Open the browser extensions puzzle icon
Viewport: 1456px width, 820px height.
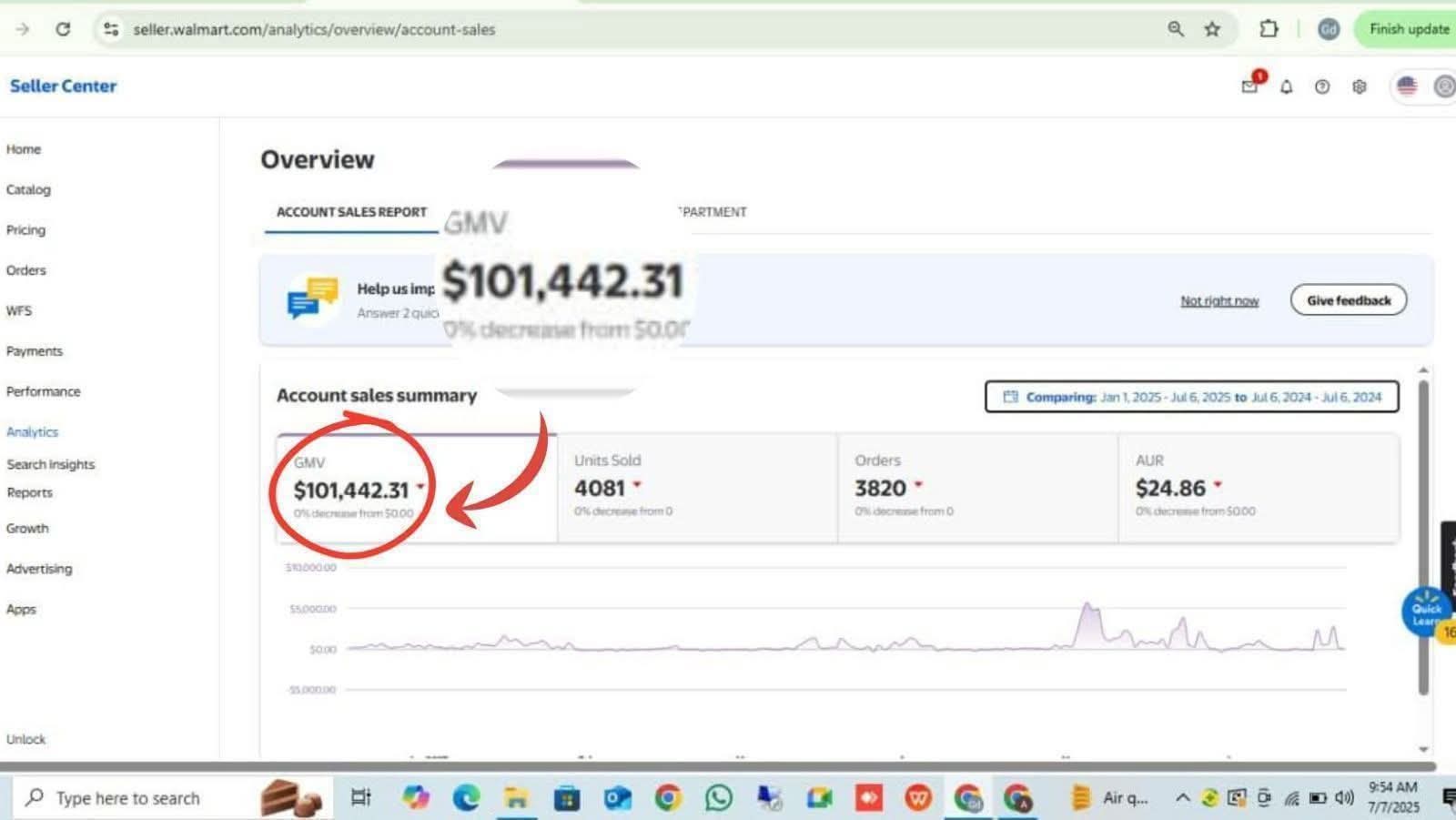(x=1269, y=29)
